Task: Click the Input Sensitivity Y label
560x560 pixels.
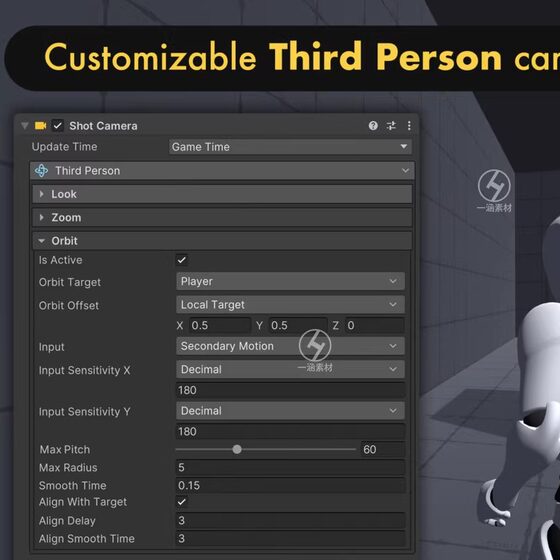Action: click(x=84, y=412)
